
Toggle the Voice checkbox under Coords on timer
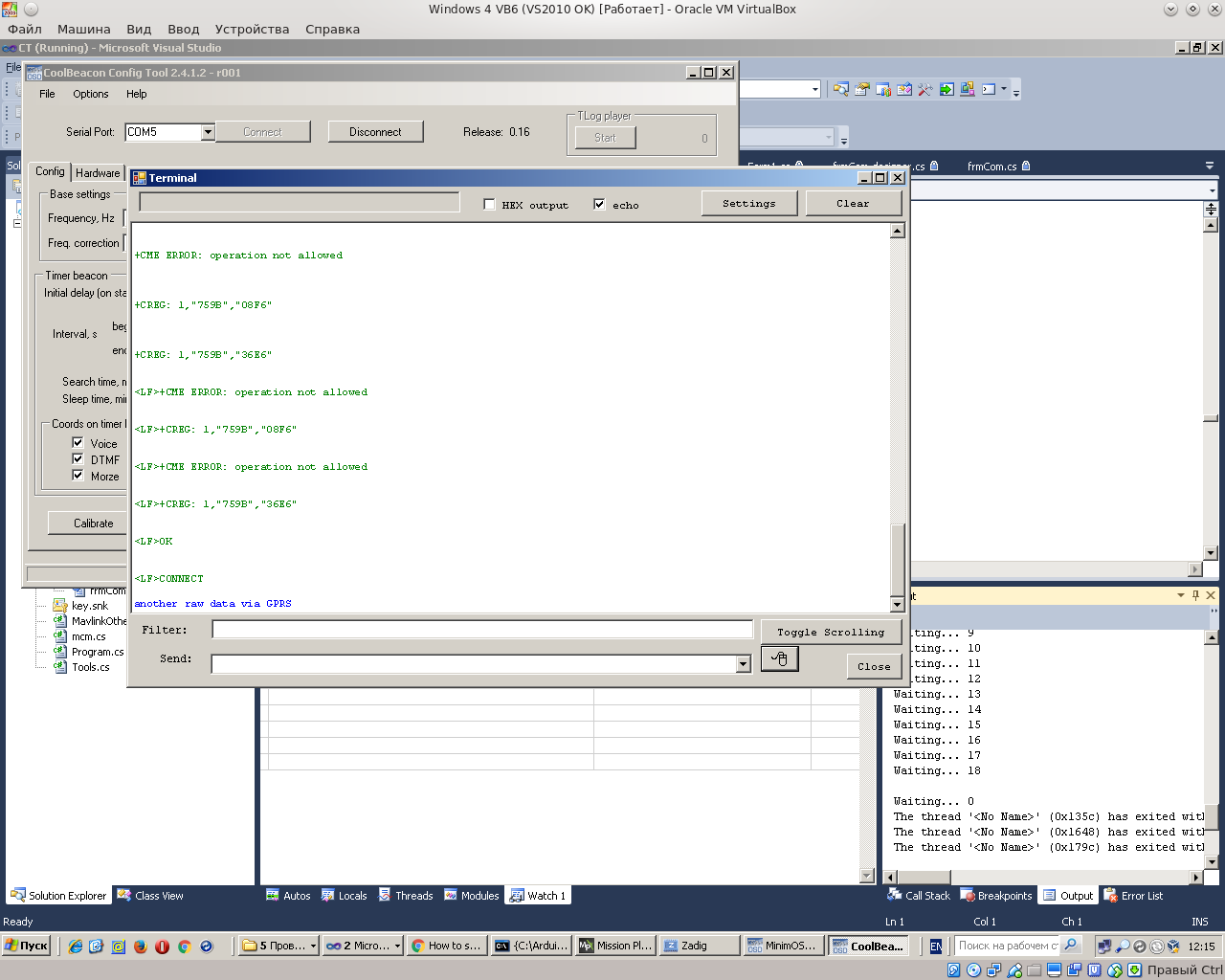(x=78, y=443)
